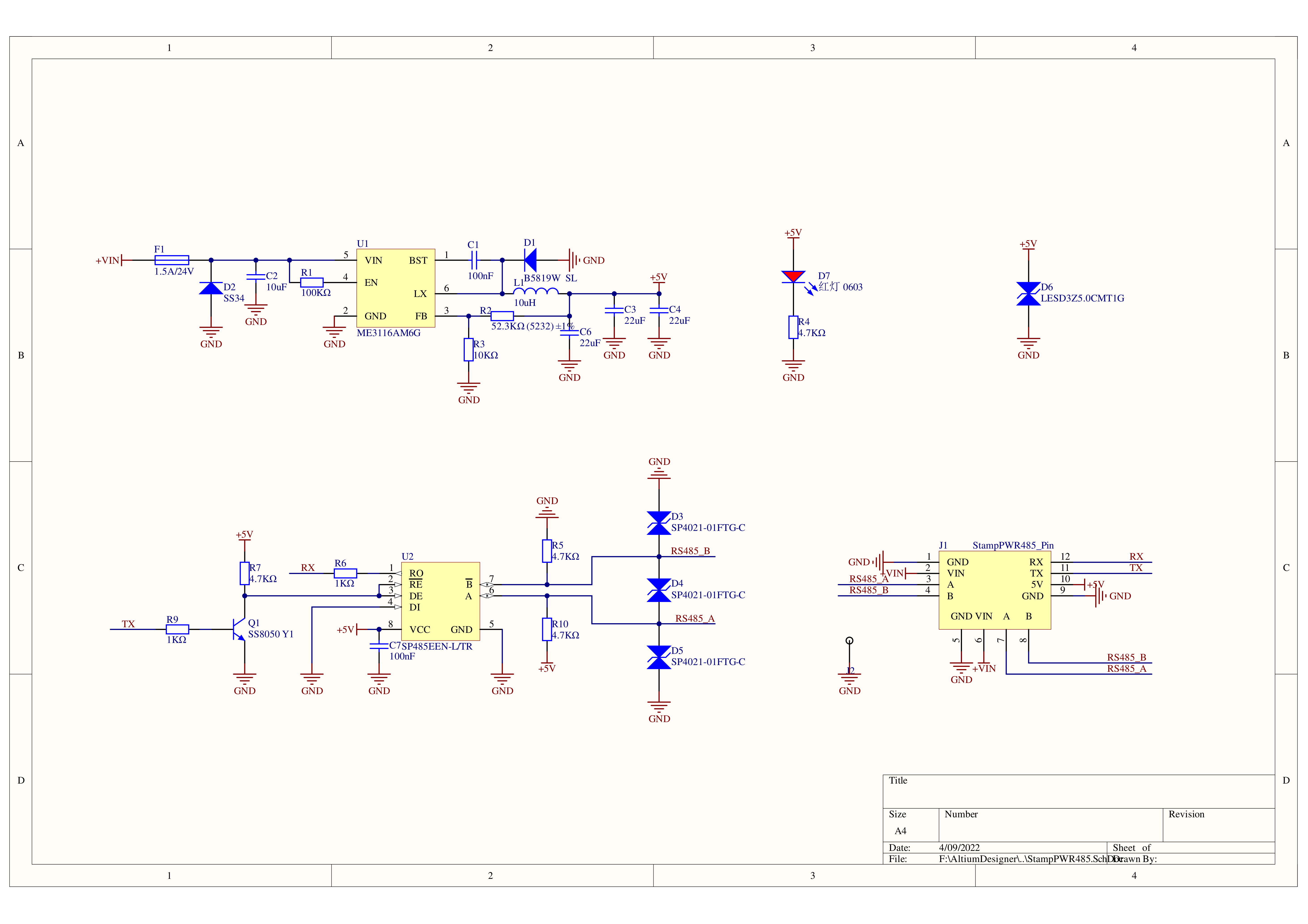Select the D6 LESD3Z5.0CMT1G TVS diode
The height and width of the screenshot is (924, 1308).
coord(1028,294)
